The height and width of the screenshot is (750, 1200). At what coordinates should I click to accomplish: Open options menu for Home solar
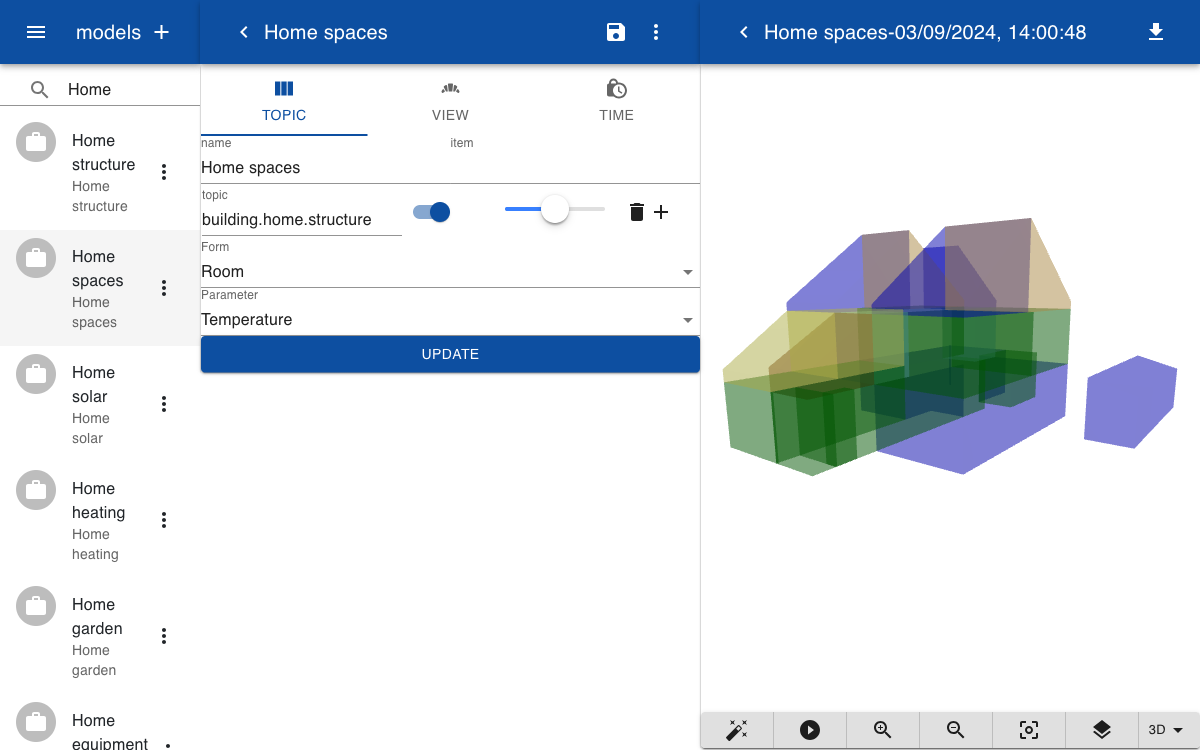click(164, 404)
